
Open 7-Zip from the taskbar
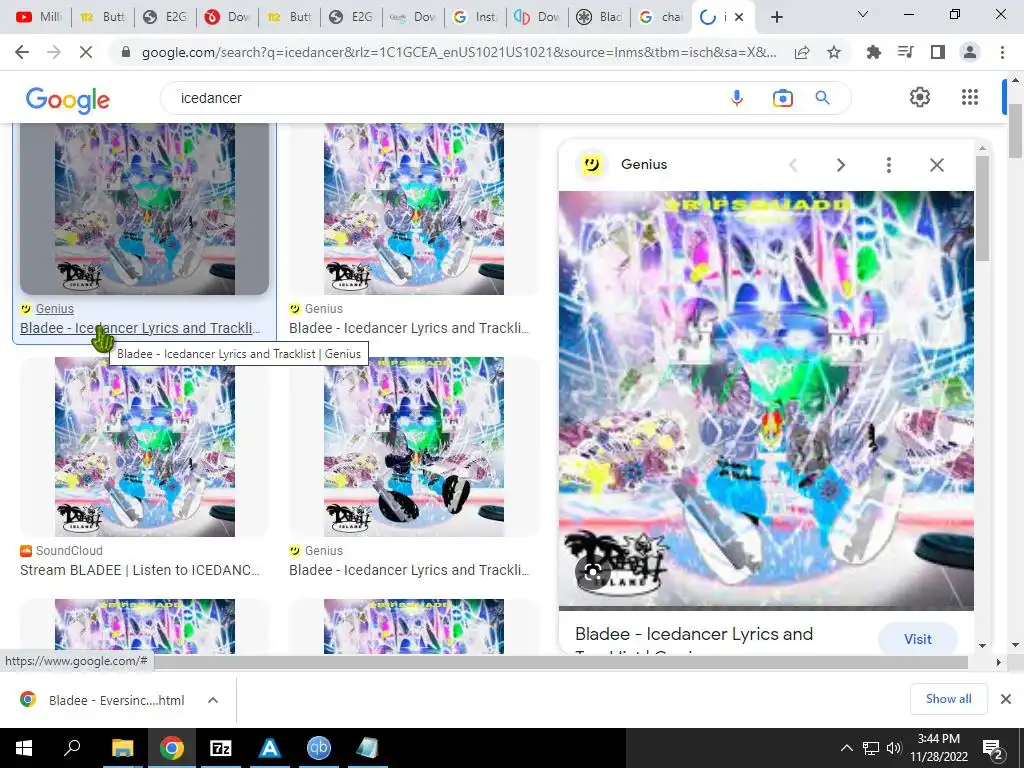tap(220, 748)
